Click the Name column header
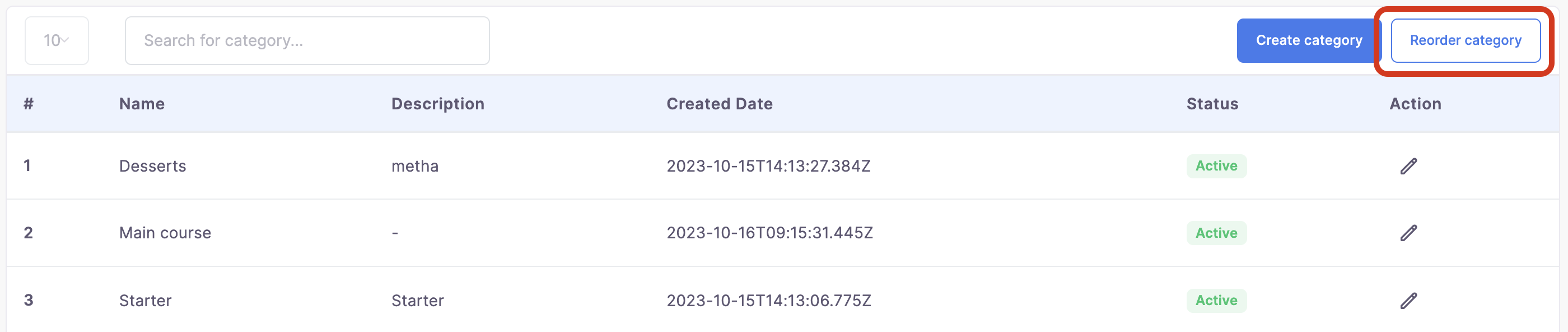The height and width of the screenshot is (332, 1568). 142,104
